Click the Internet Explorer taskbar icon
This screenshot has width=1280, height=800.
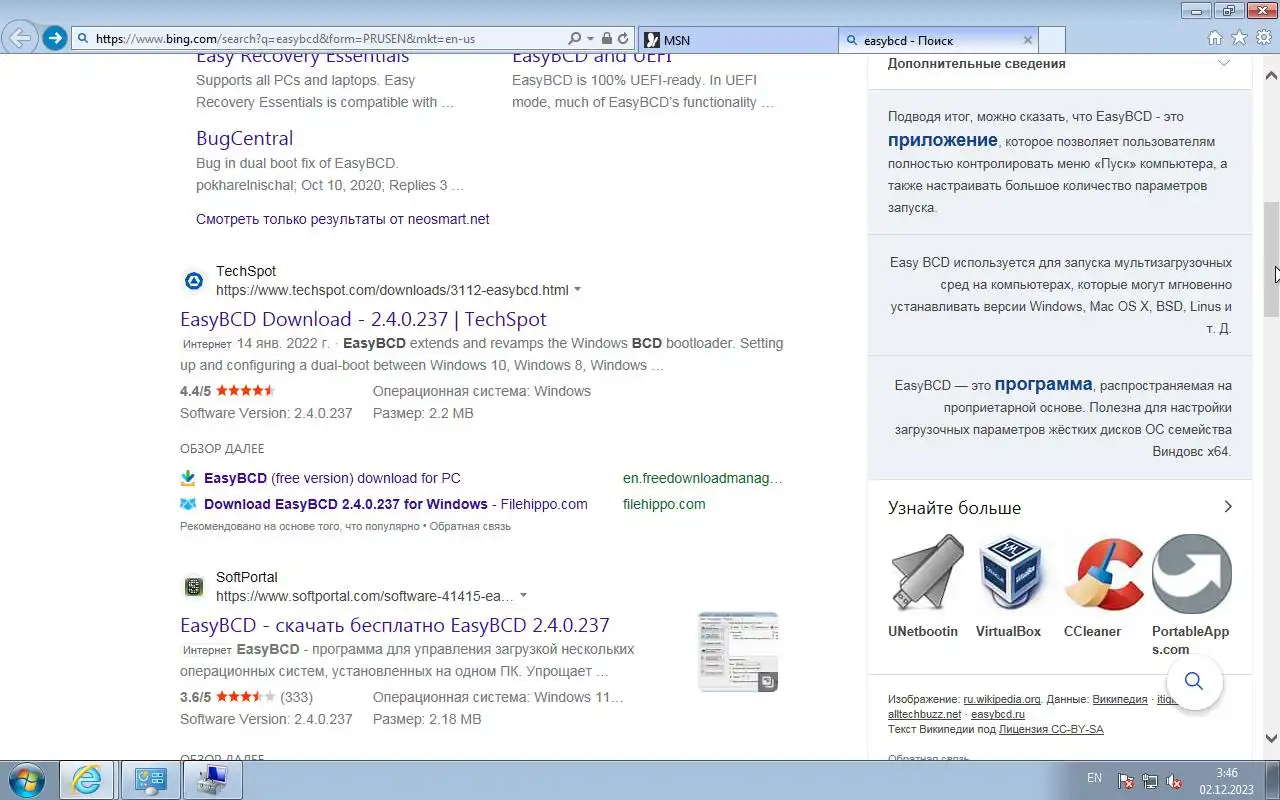point(87,780)
